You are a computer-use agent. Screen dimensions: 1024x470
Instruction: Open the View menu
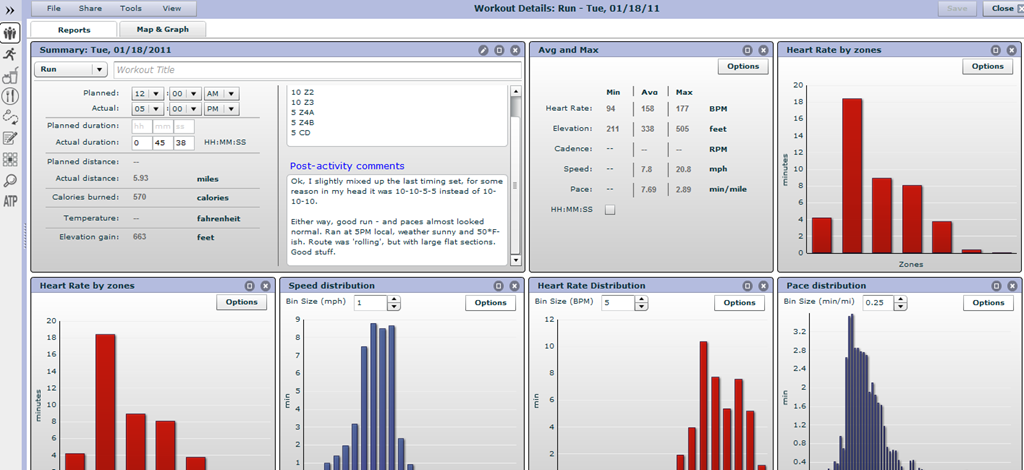click(172, 8)
